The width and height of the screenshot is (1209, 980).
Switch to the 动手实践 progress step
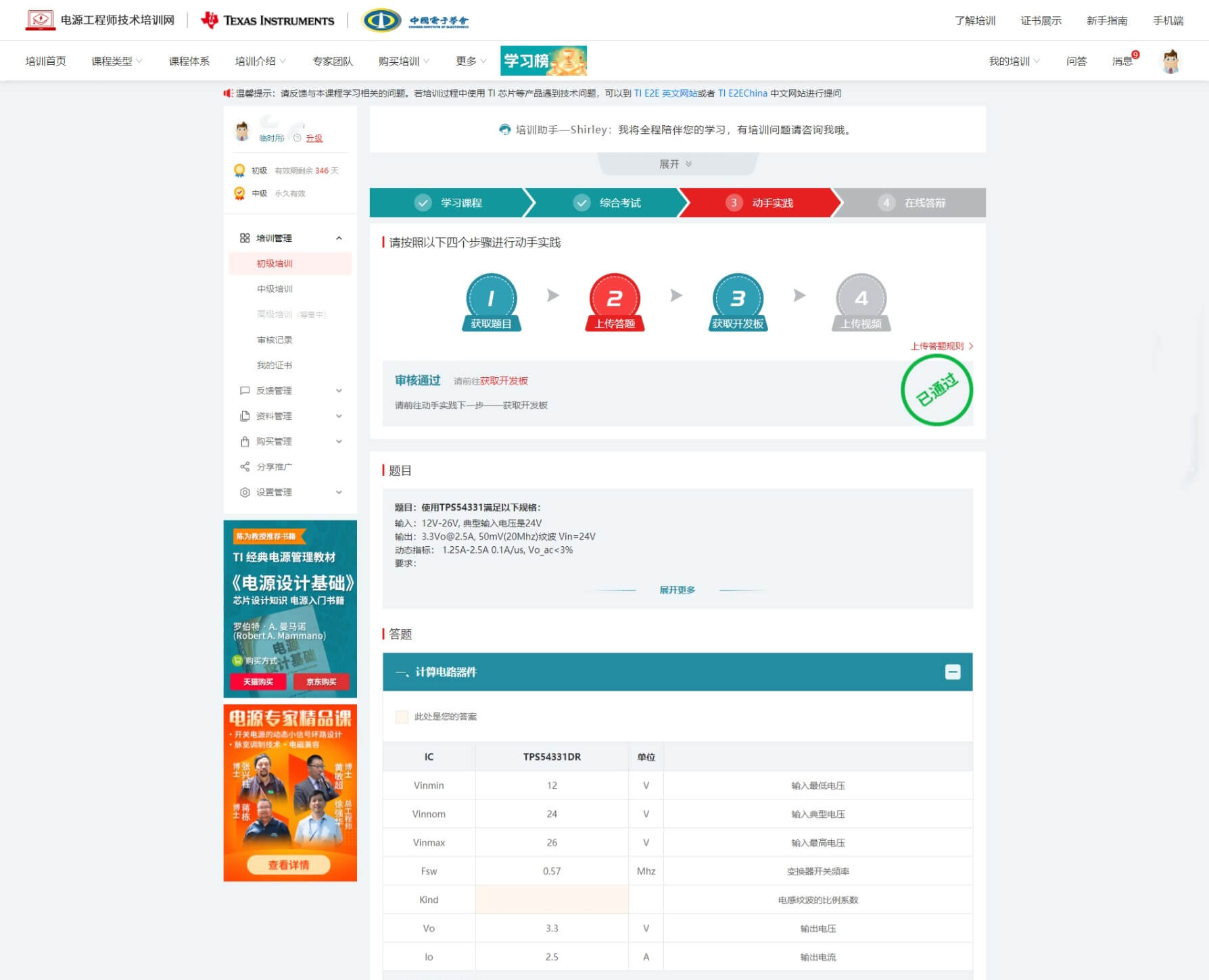click(760, 203)
